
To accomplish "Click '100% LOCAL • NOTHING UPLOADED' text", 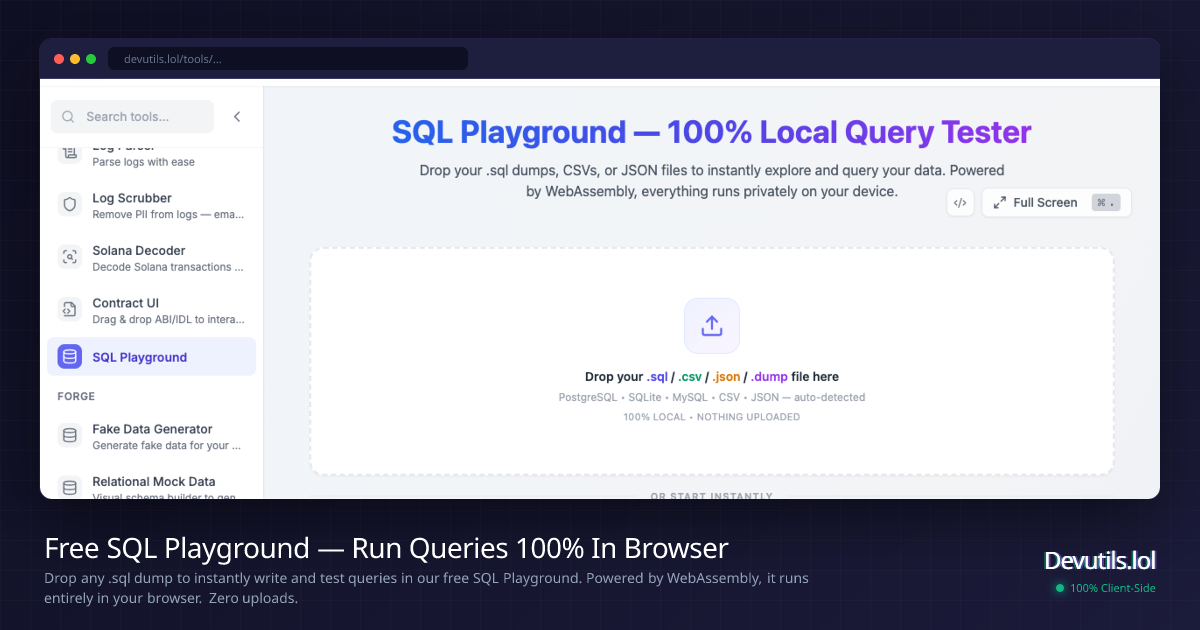I will pos(712,417).
